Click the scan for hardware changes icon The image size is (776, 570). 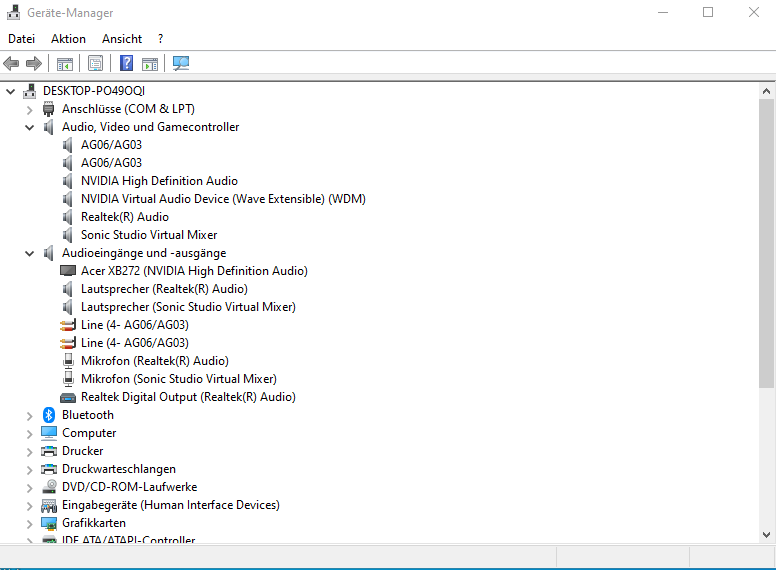click(181, 63)
